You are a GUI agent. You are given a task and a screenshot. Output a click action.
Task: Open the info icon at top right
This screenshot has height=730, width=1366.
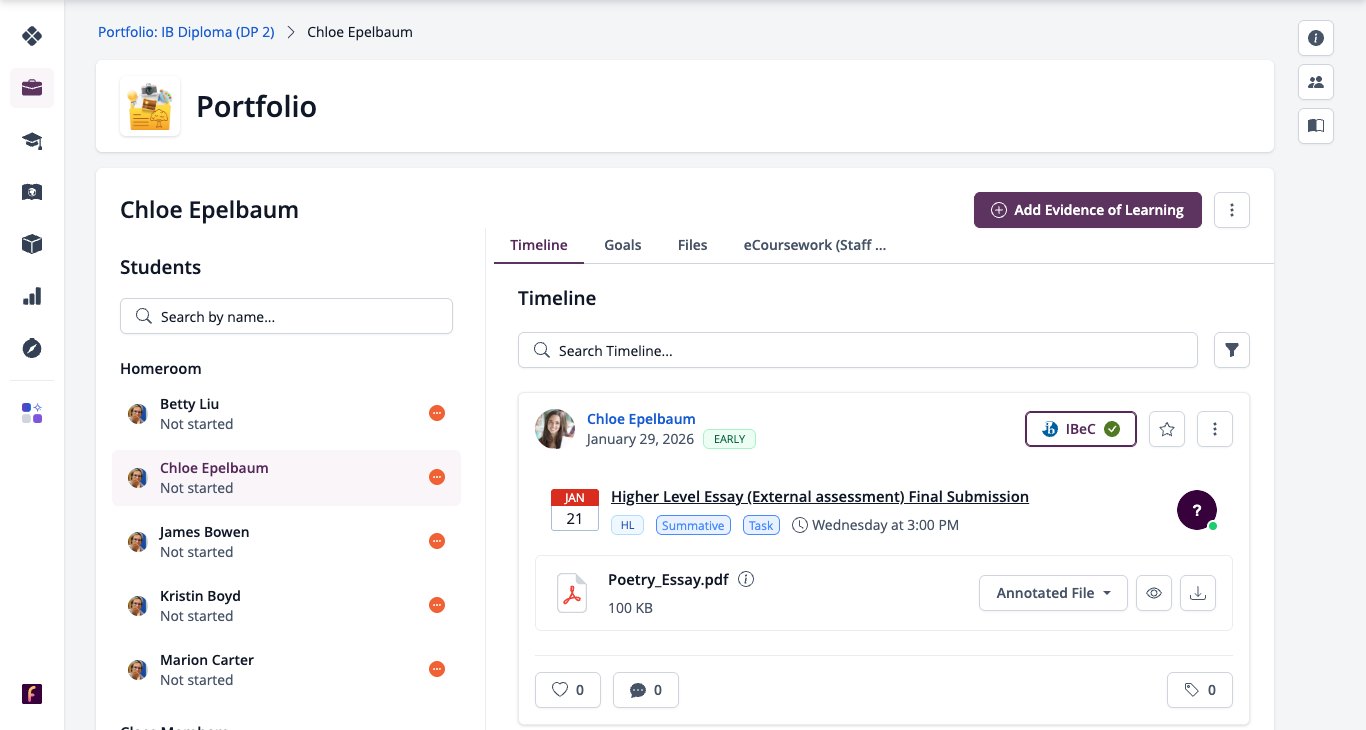point(1316,38)
